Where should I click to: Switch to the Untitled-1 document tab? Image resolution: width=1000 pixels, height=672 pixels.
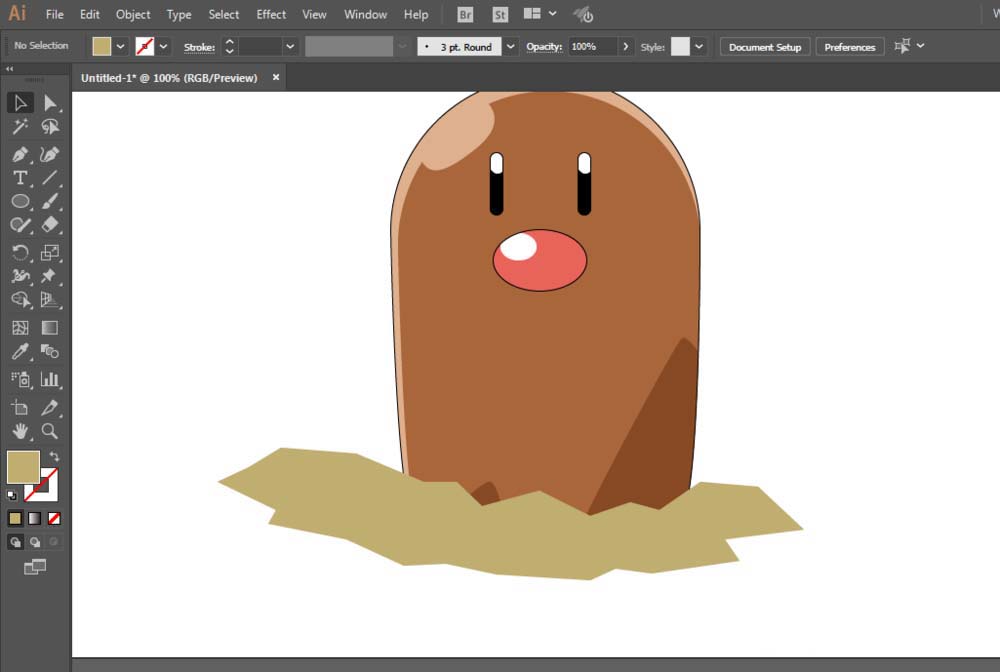coord(169,78)
